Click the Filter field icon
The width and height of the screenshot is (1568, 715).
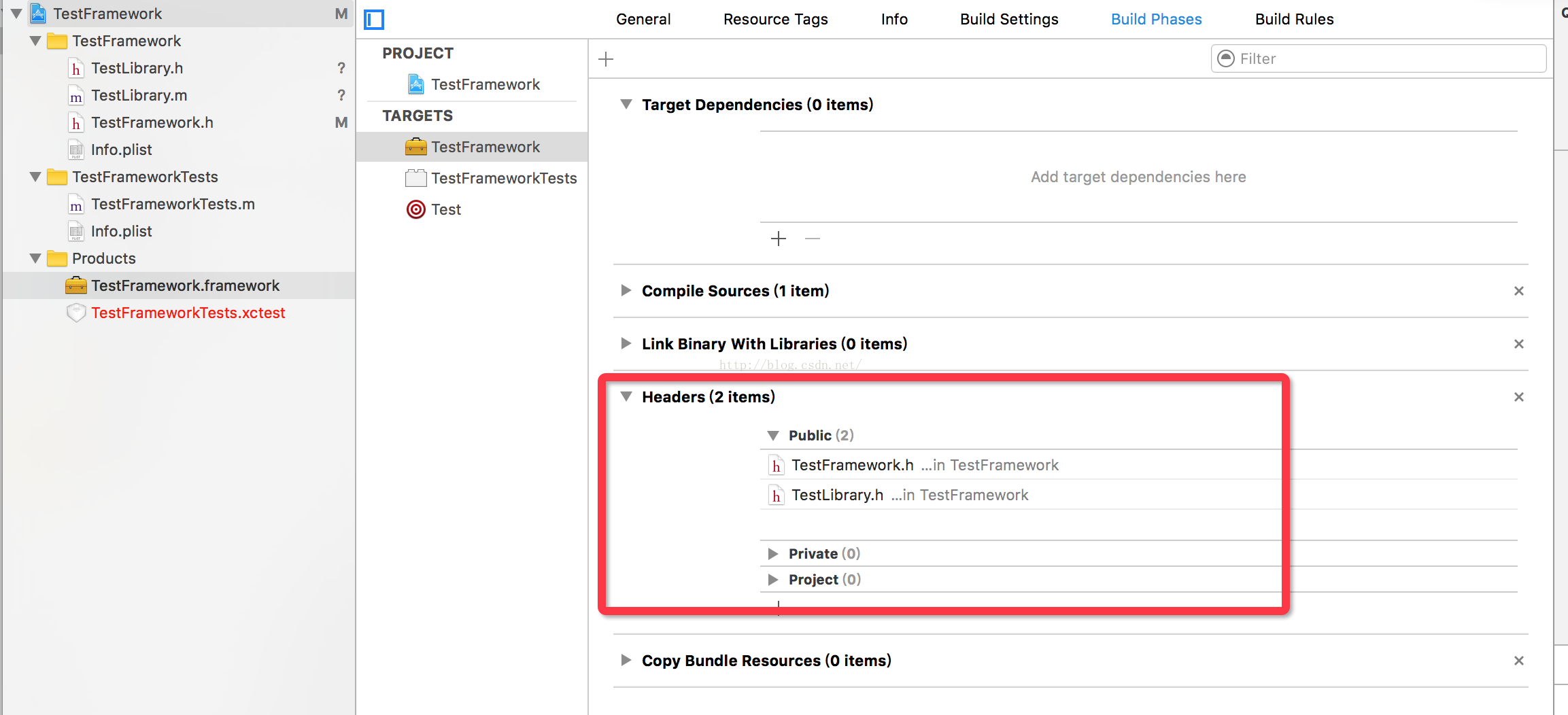[1226, 58]
